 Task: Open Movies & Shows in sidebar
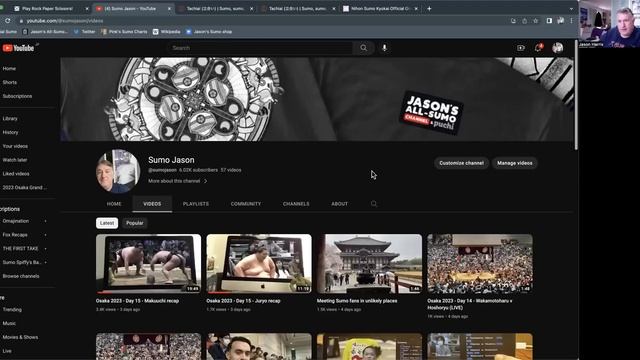(x=20, y=337)
